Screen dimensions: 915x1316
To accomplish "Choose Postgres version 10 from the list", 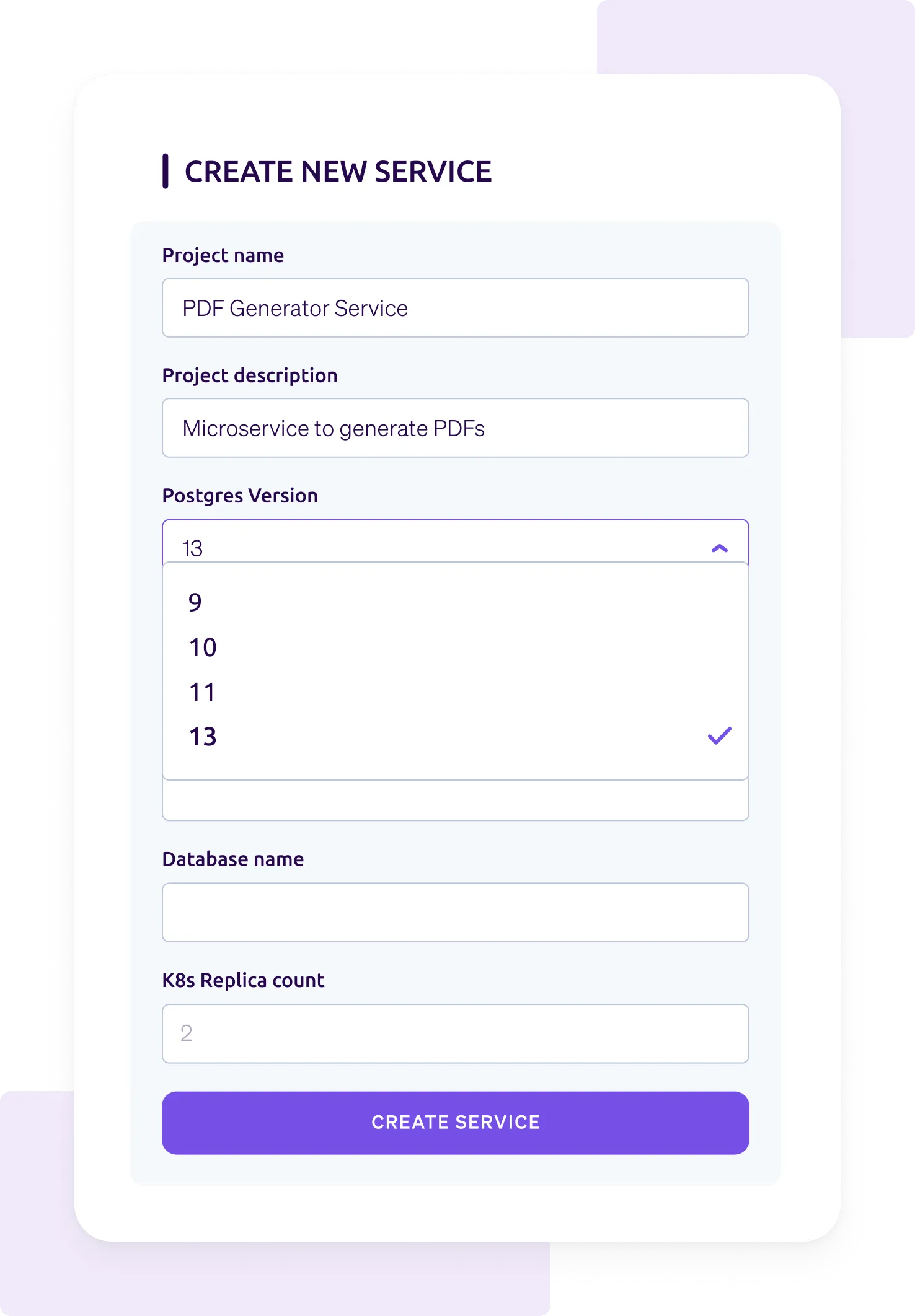I will tap(203, 647).
